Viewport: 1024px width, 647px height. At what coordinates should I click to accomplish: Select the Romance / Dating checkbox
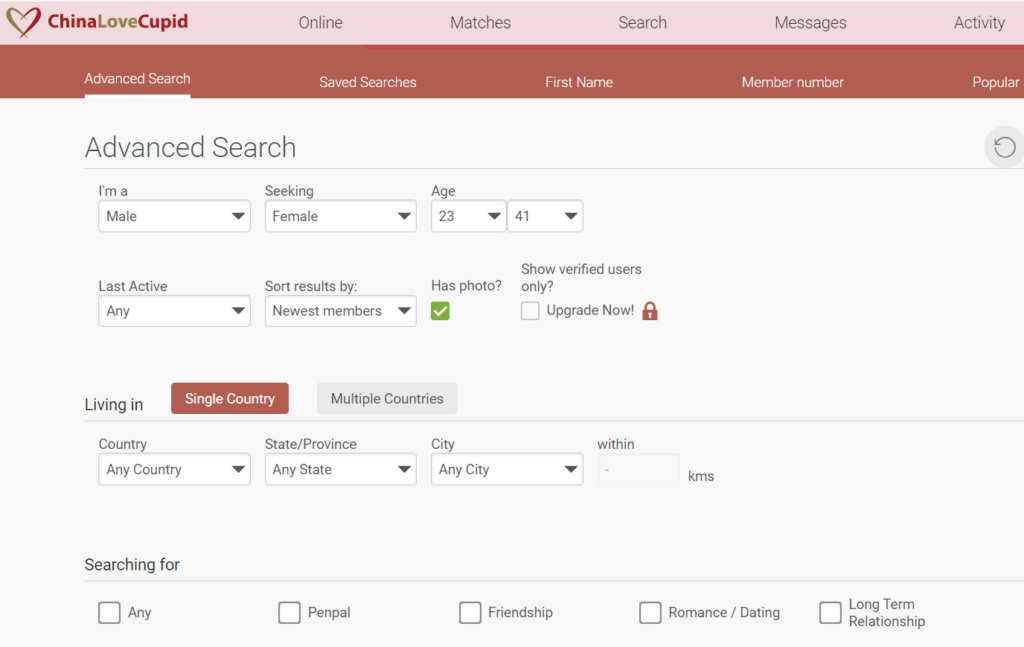tap(650, 612)
